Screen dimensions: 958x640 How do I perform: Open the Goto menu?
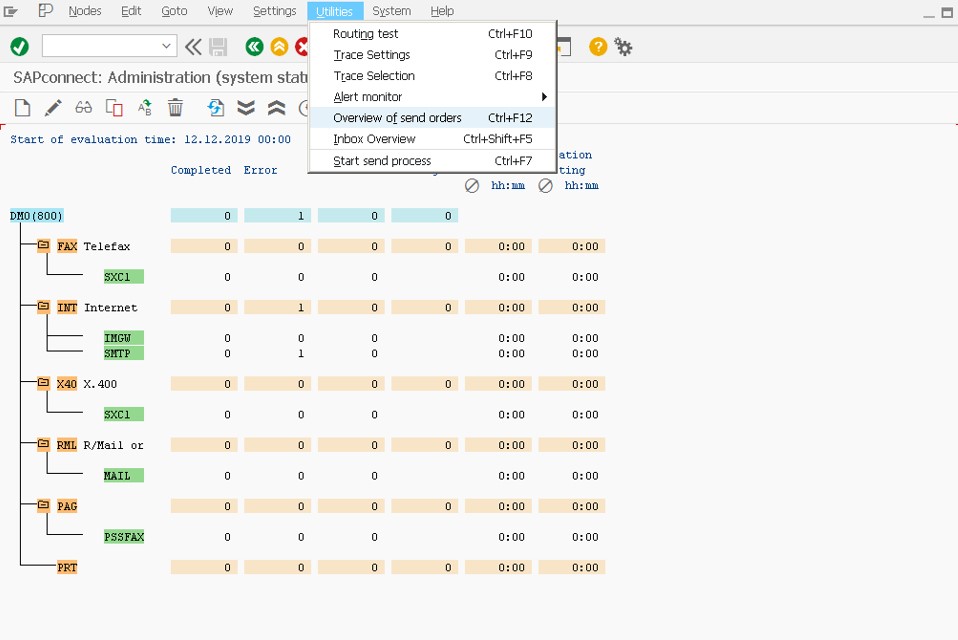174,11
